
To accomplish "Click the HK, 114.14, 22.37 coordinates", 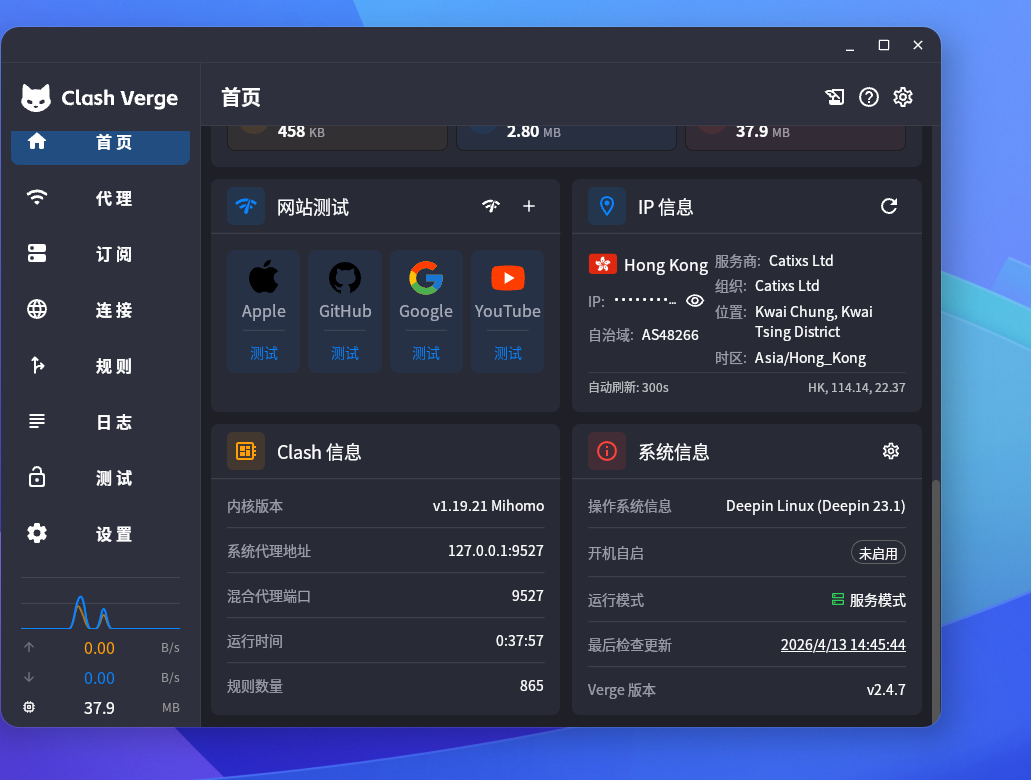I will pos(857,387).
